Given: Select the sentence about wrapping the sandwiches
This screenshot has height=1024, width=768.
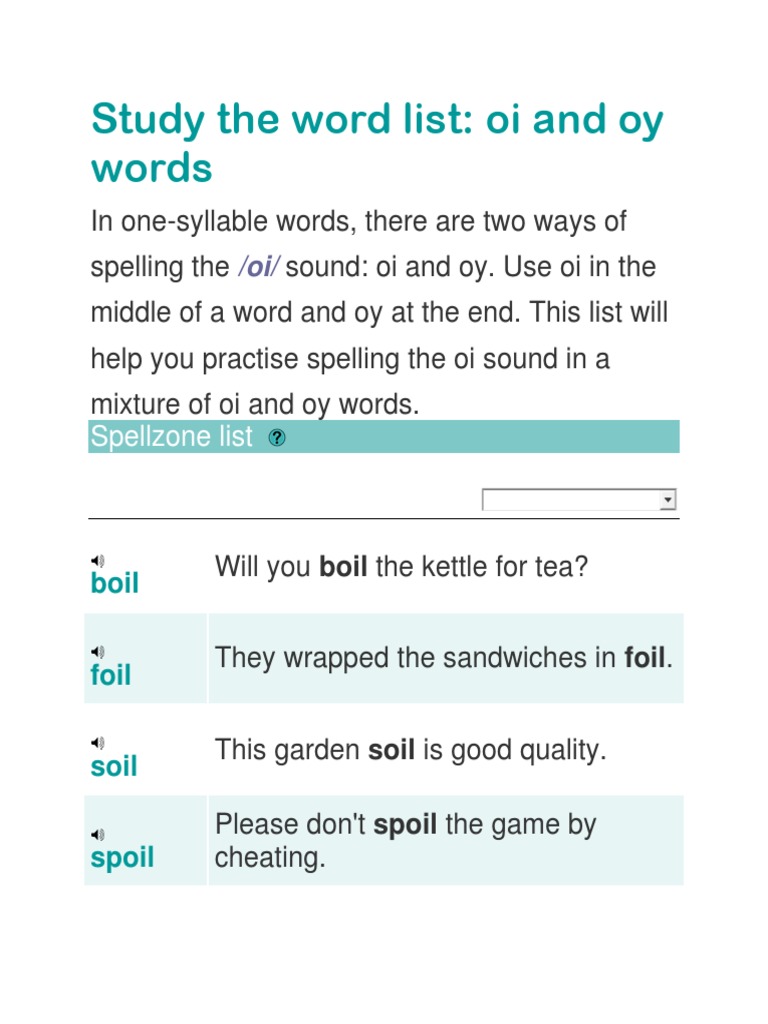Looking at the screenshot, I should coord(444,658).
